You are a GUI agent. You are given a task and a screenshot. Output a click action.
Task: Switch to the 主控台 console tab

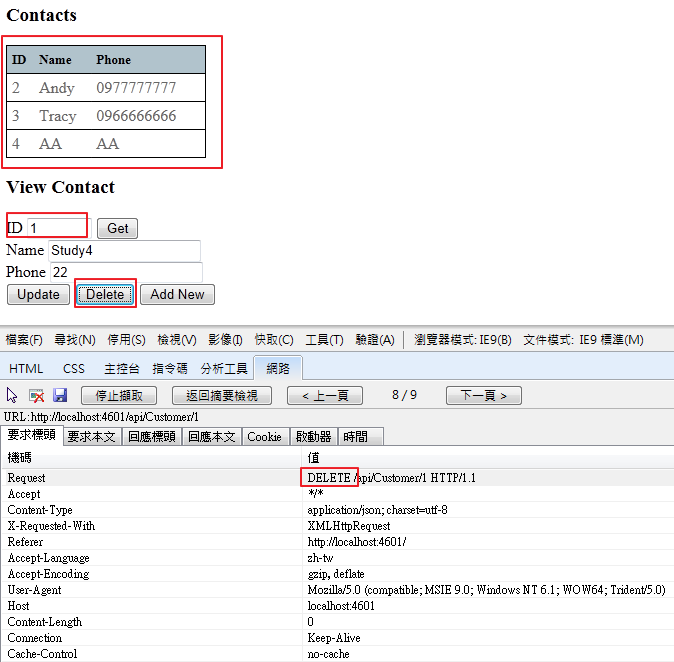coord(122,369)
